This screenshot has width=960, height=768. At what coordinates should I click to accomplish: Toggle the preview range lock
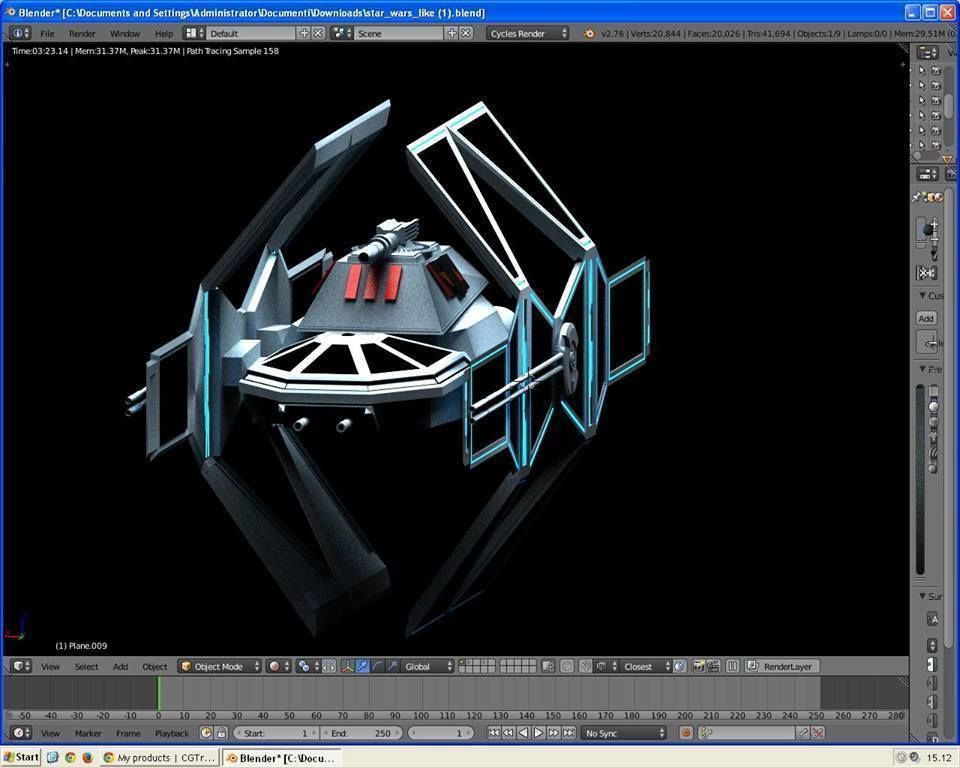point(222,733)
